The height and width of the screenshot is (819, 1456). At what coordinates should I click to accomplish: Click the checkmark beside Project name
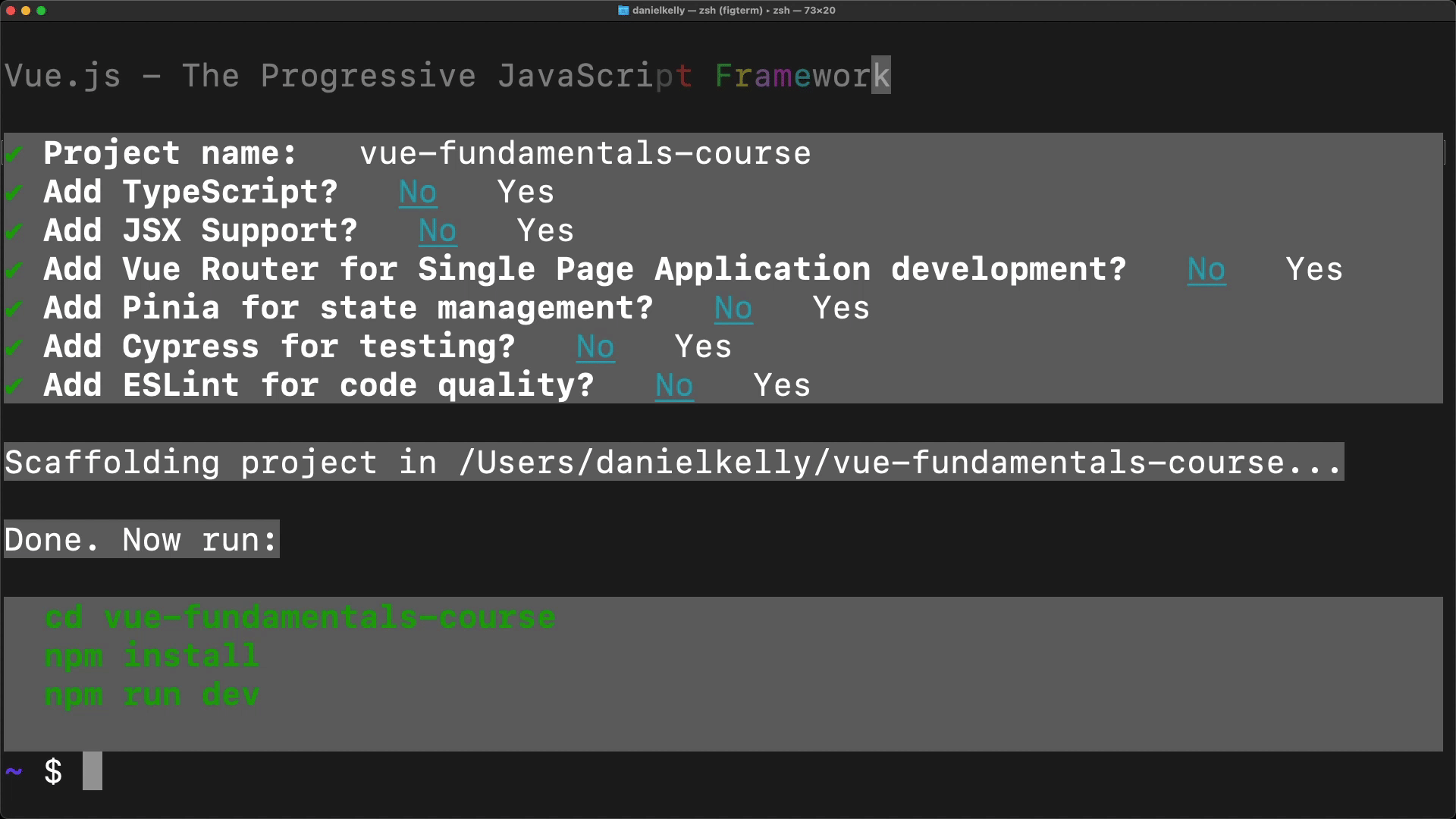click(14, 154)
